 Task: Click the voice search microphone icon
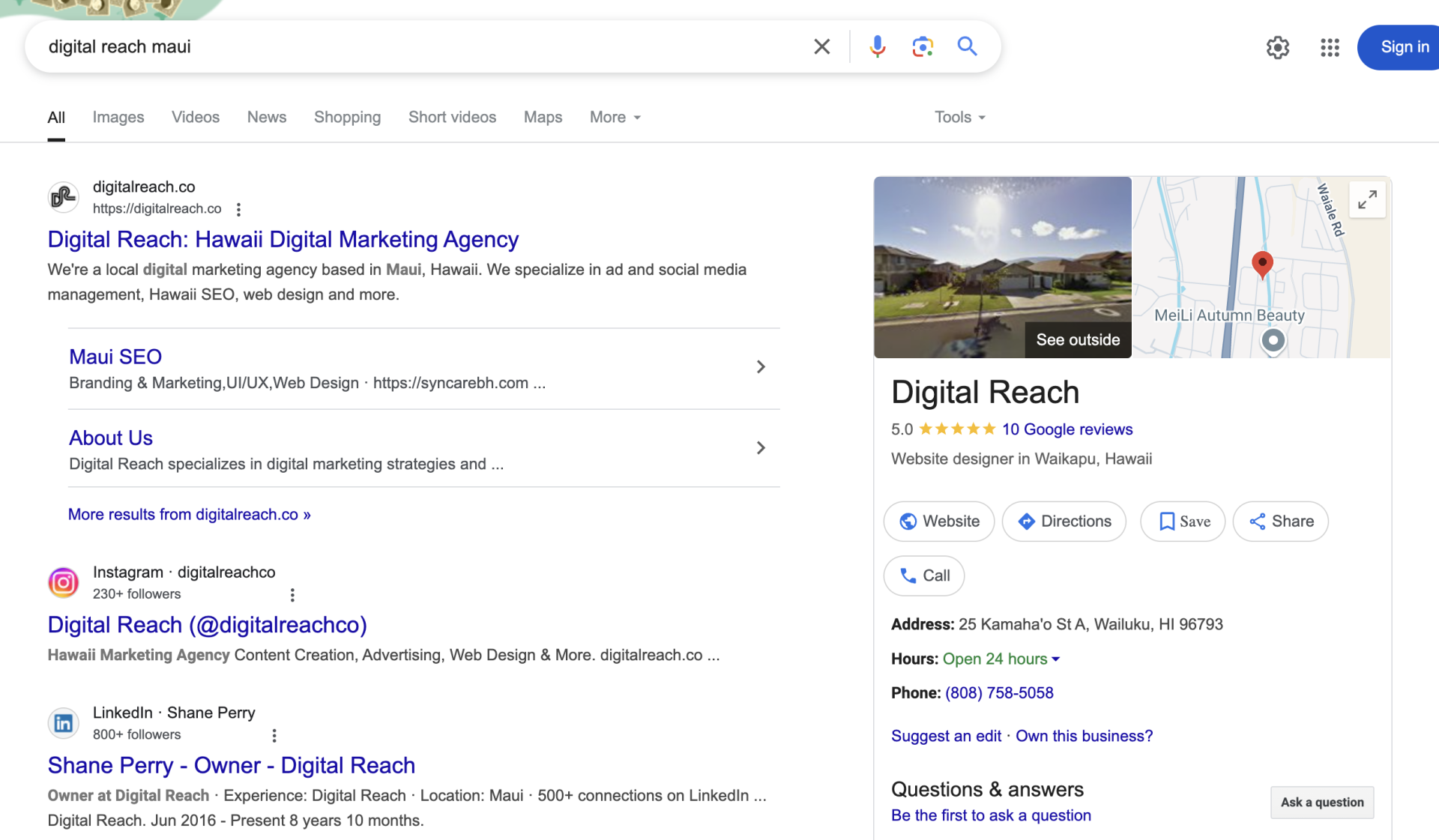coord(877,46)
